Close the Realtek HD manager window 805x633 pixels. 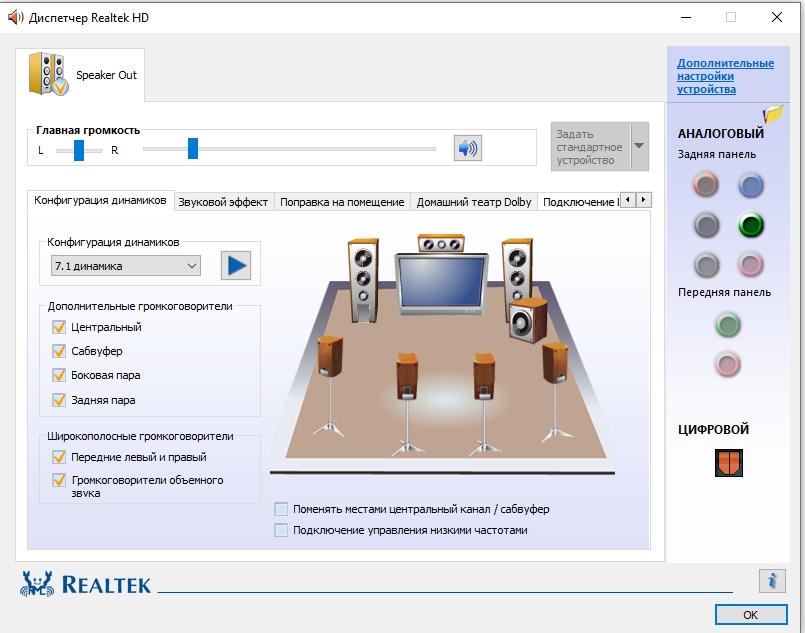pyautogui.click(x=777, y=17)
